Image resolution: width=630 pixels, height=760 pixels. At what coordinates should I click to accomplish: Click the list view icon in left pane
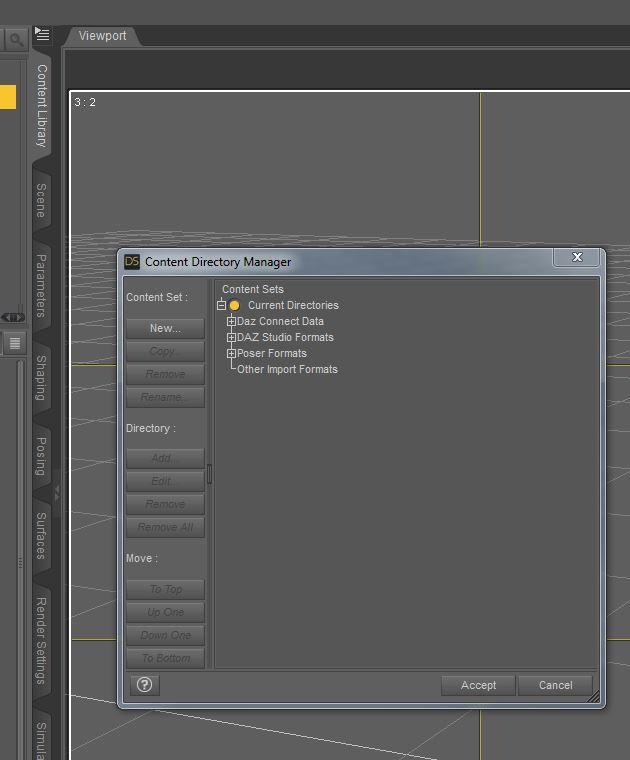pyautogui.click(x=15, y=343)
